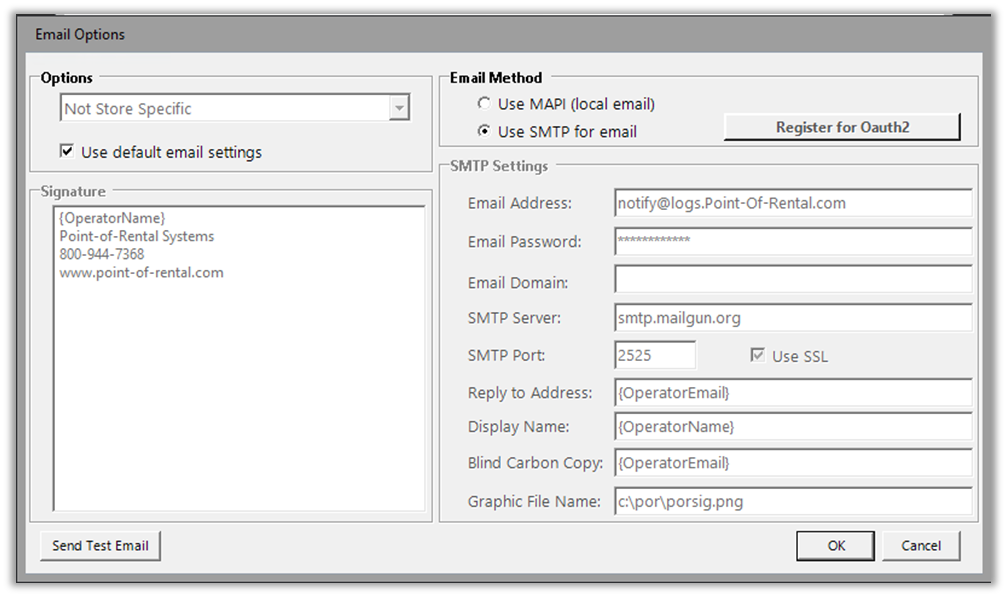Screen dimensions: 1007x597
Task: Click the Display Name field
Action: [x=792, y=427]
